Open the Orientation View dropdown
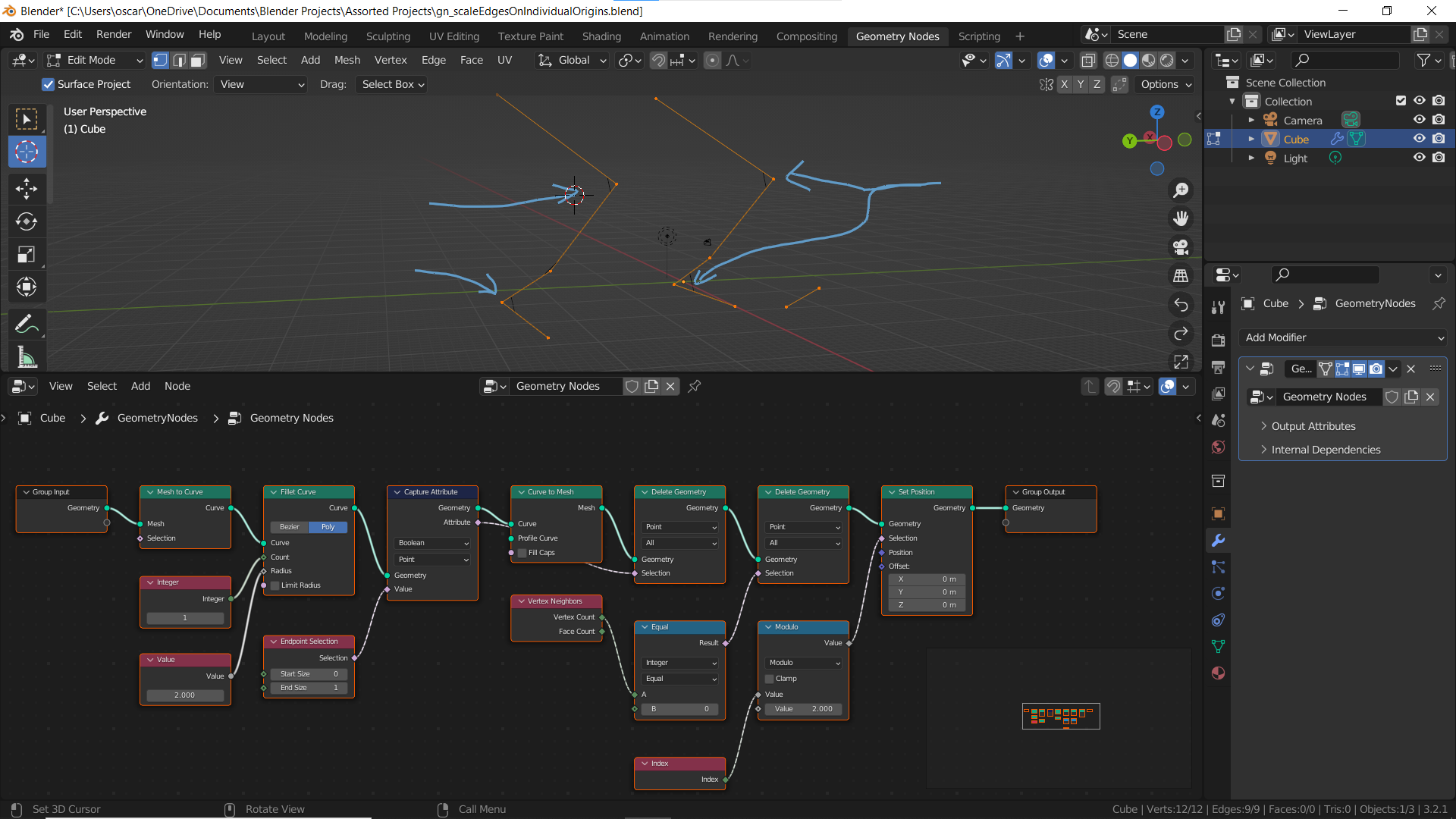 point(261,84)
